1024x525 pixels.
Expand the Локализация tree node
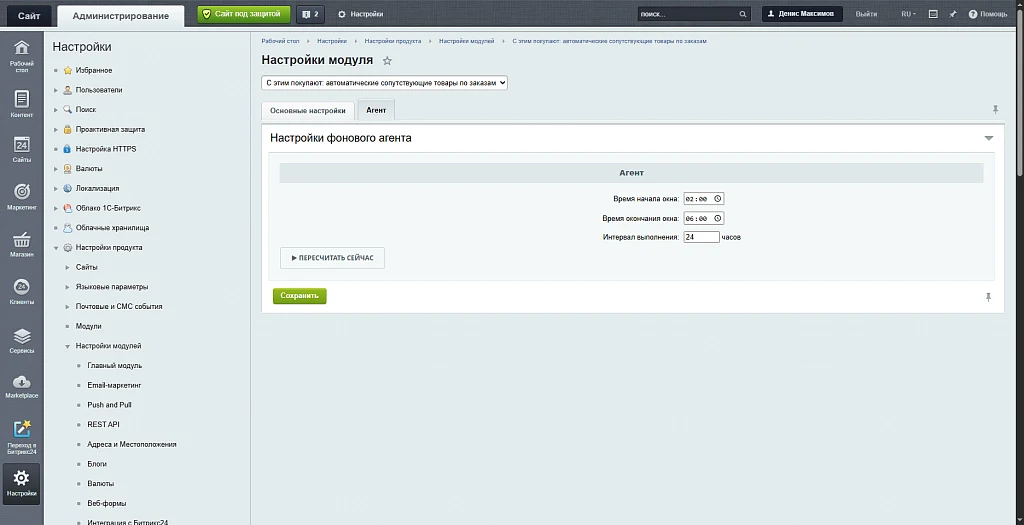56,189
